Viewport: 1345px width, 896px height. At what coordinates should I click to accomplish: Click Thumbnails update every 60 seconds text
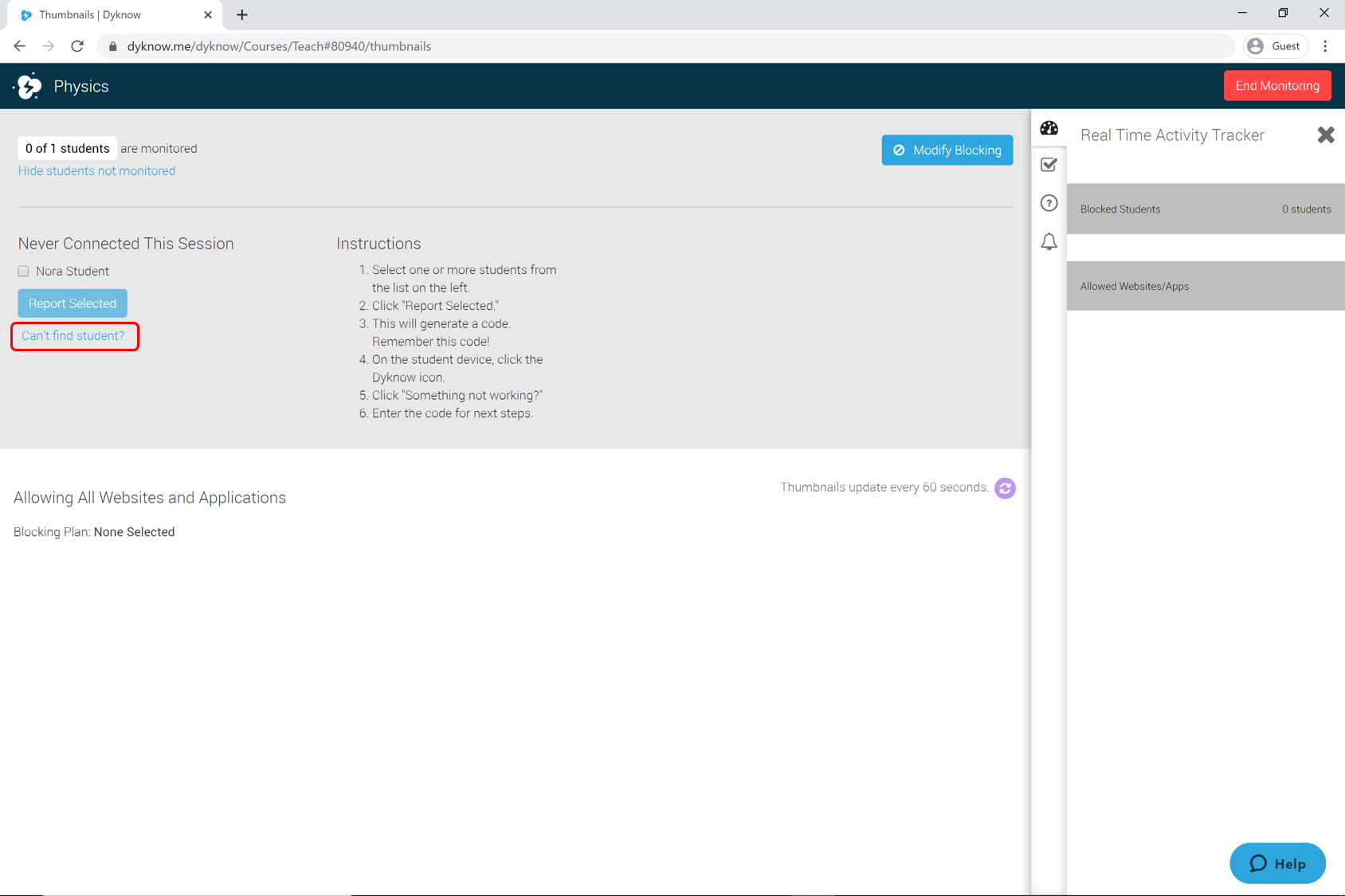[x=884, y=487]
